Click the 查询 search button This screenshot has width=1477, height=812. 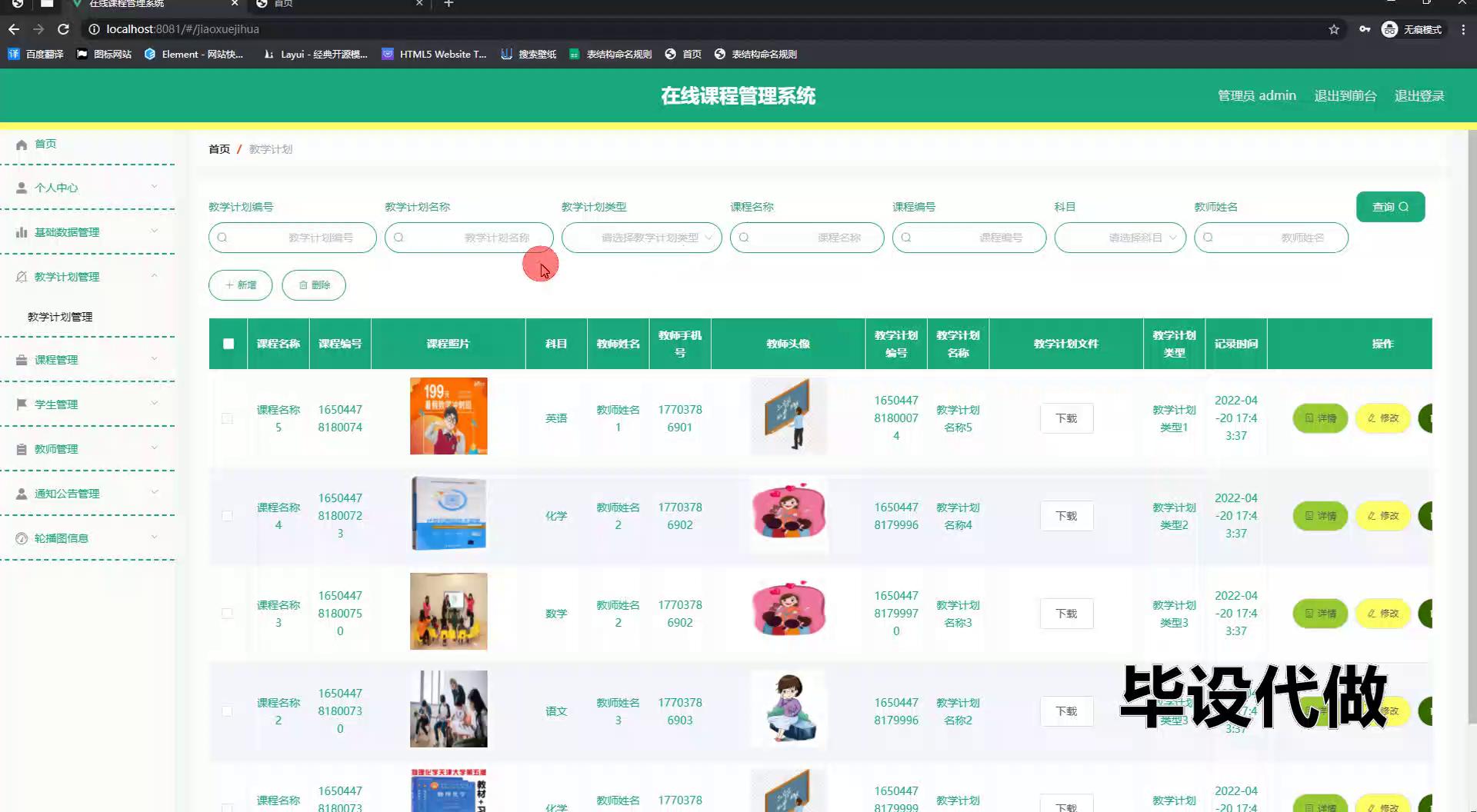tap(1390, 207)
